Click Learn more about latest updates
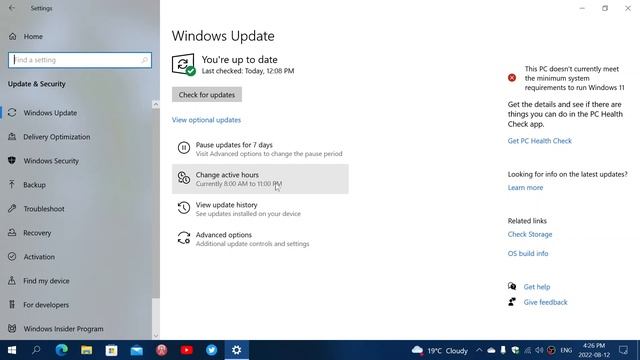 coord(525,188)
